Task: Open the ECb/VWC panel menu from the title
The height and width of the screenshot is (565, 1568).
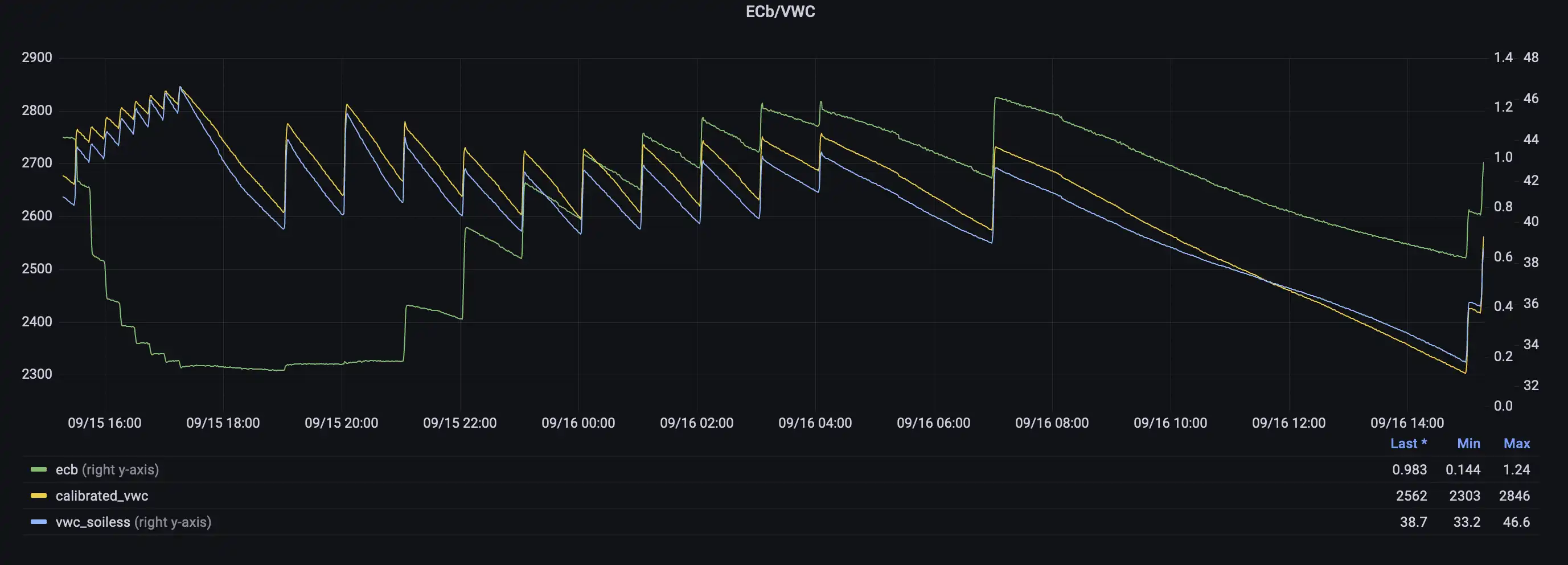Action: tap(781, 10)
